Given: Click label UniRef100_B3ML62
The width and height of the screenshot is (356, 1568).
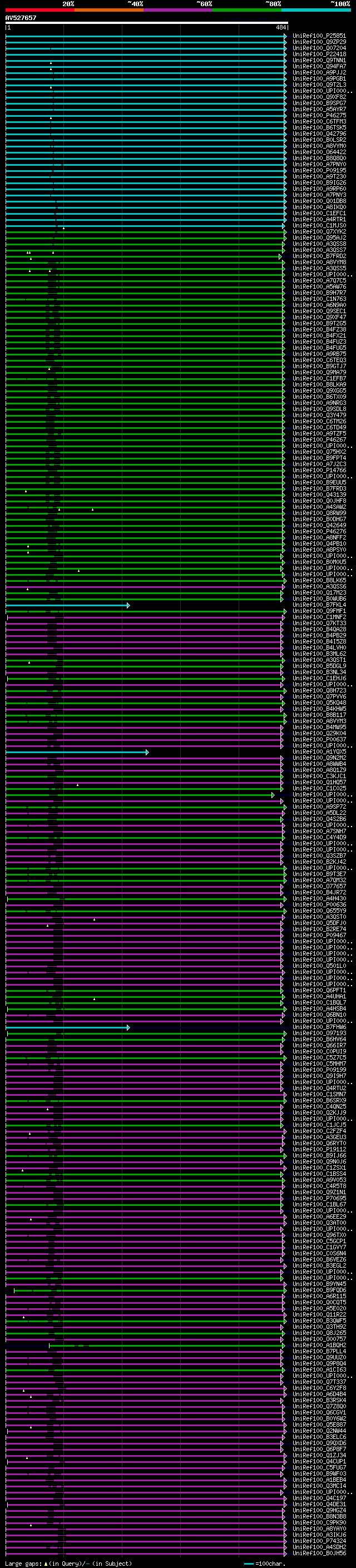Looking at the screenshot, I should 319,654.
